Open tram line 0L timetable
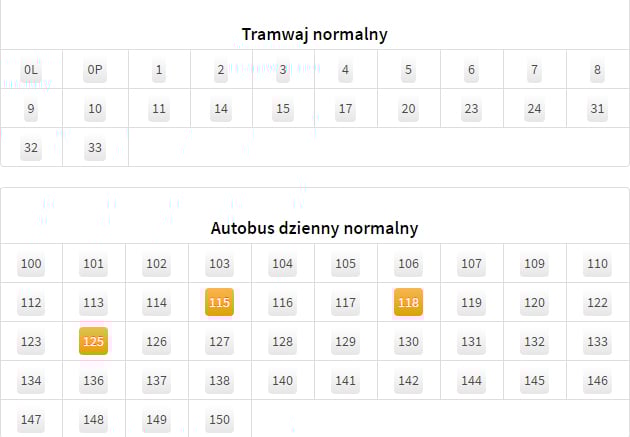 [31, 70]
